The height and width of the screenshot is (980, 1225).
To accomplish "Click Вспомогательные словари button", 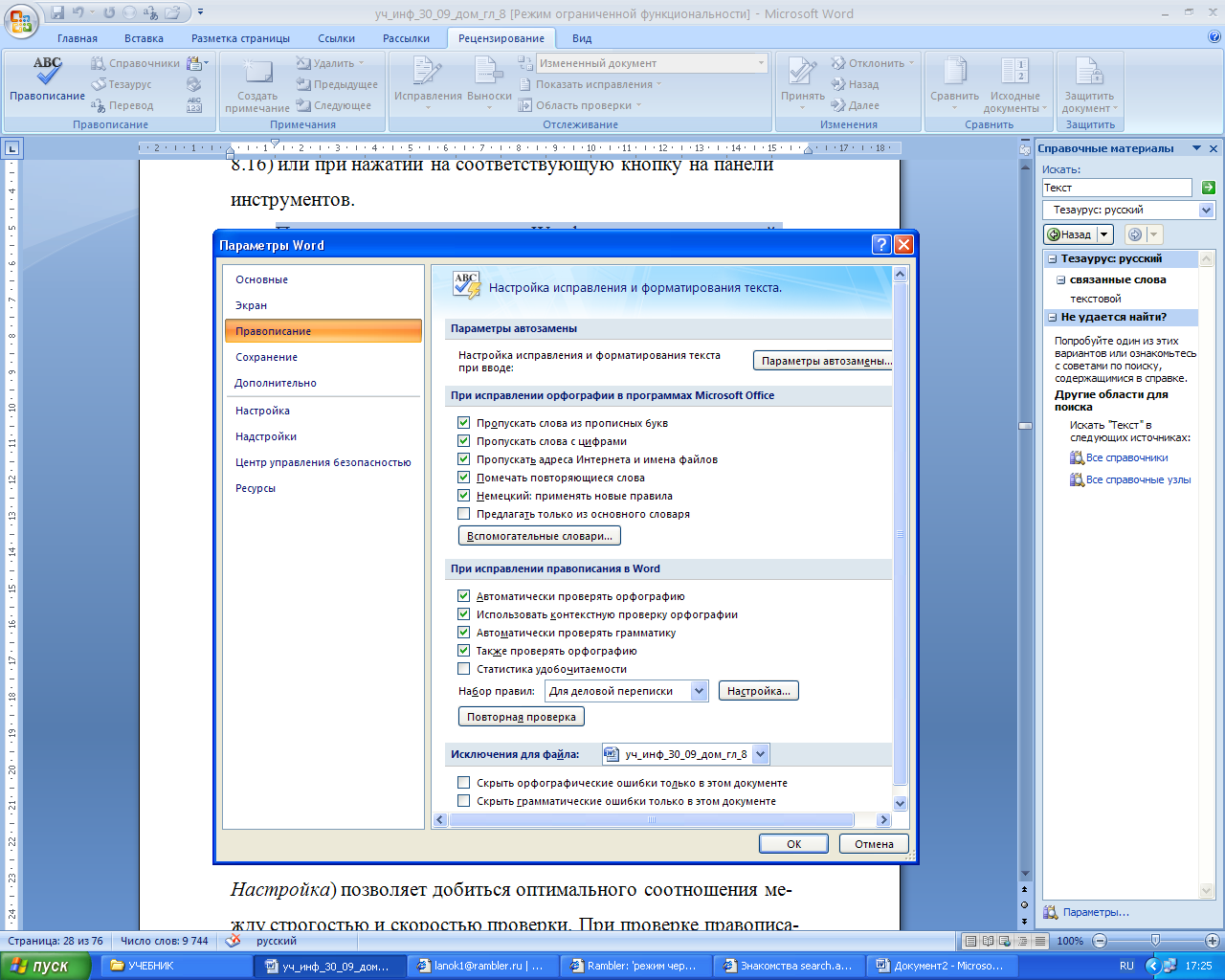I will [x=540, y=536].
